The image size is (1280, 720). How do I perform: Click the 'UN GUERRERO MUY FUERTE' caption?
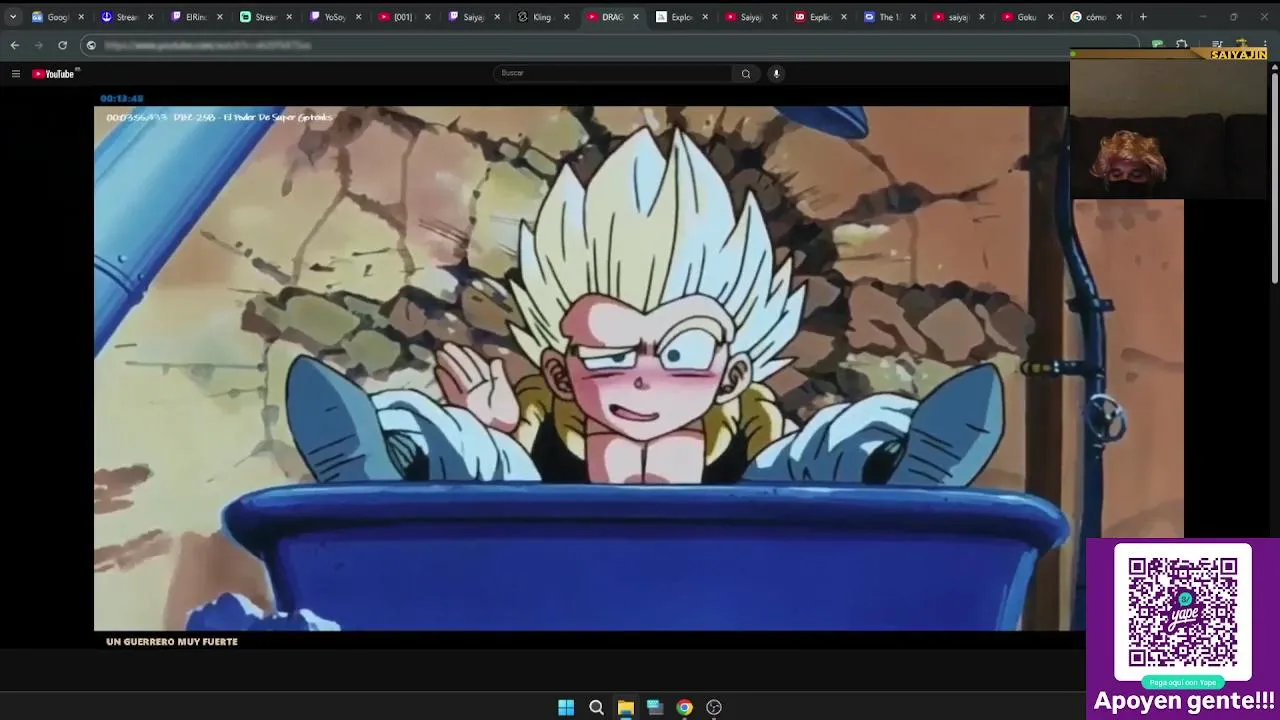point(172,642)
